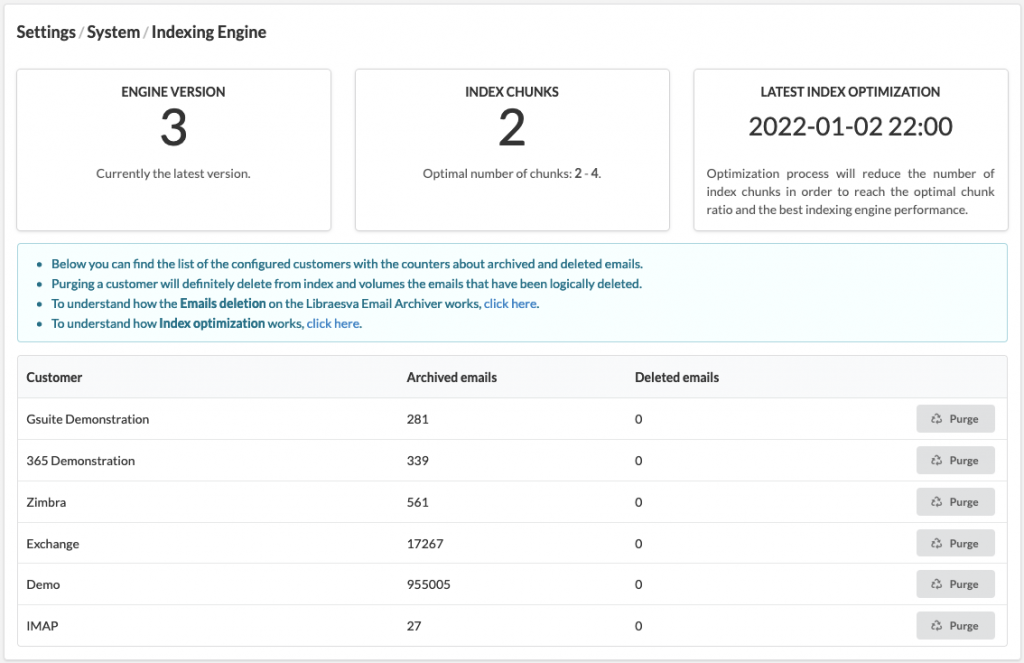The width and height of the screenshot is (1024, 663).
Task: Click the recycle icon in Gsuite Demonstration's Purge button
Action: tap(936, 419)
